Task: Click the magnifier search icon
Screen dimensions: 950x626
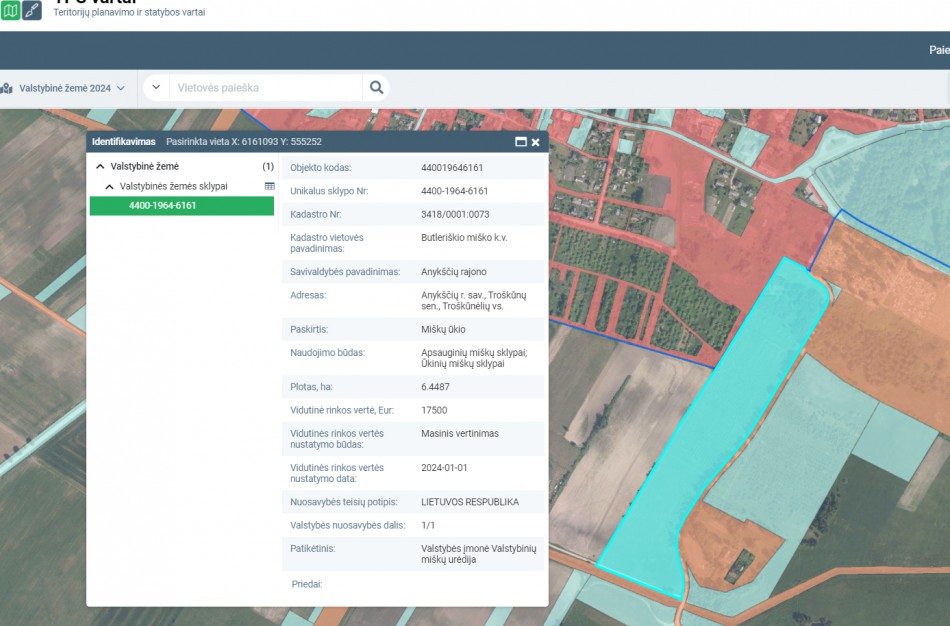Action: click(x=376, y=88)
